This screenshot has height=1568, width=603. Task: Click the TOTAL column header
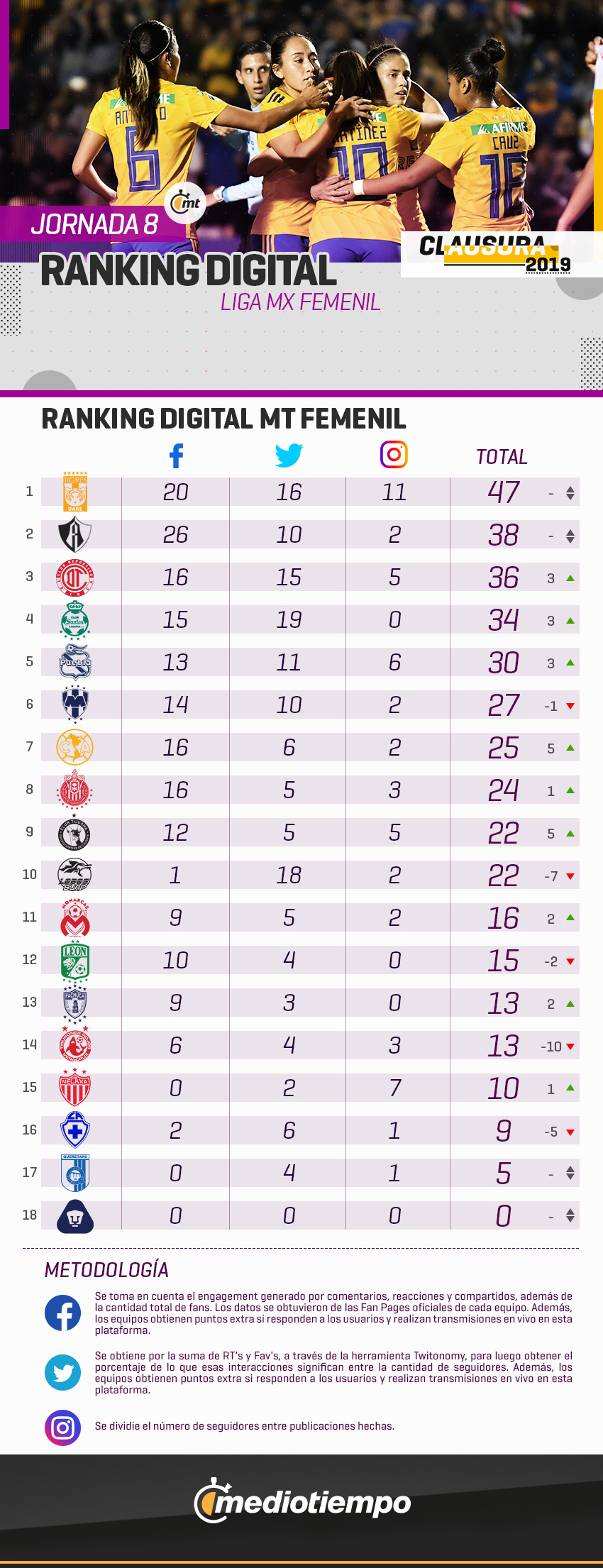502,457
